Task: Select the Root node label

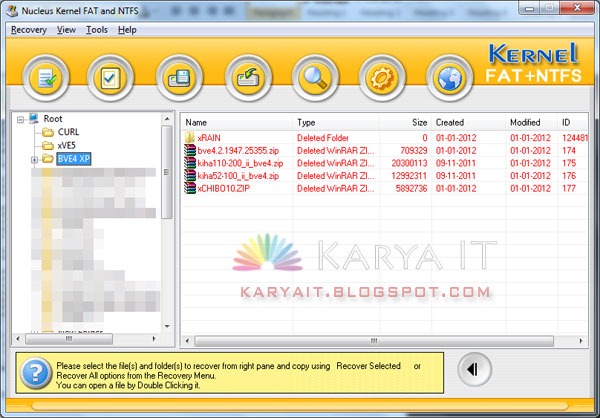Action: click(53, 119)
